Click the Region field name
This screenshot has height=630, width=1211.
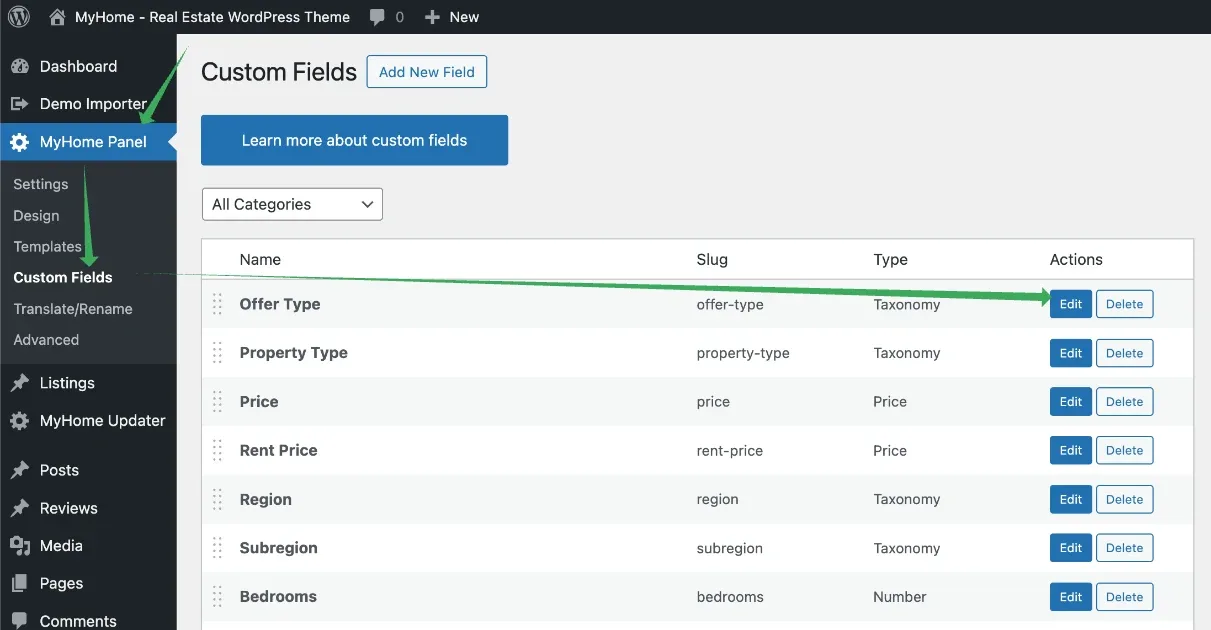266,499
